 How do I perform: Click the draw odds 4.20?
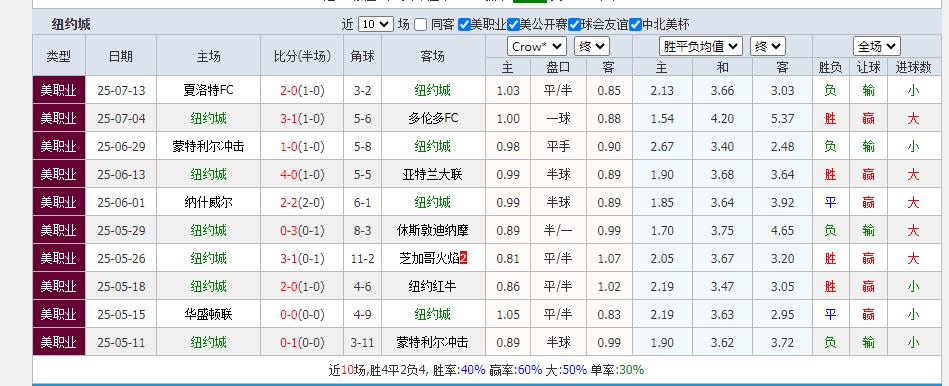pyautogui.click(x=723, y=119)
